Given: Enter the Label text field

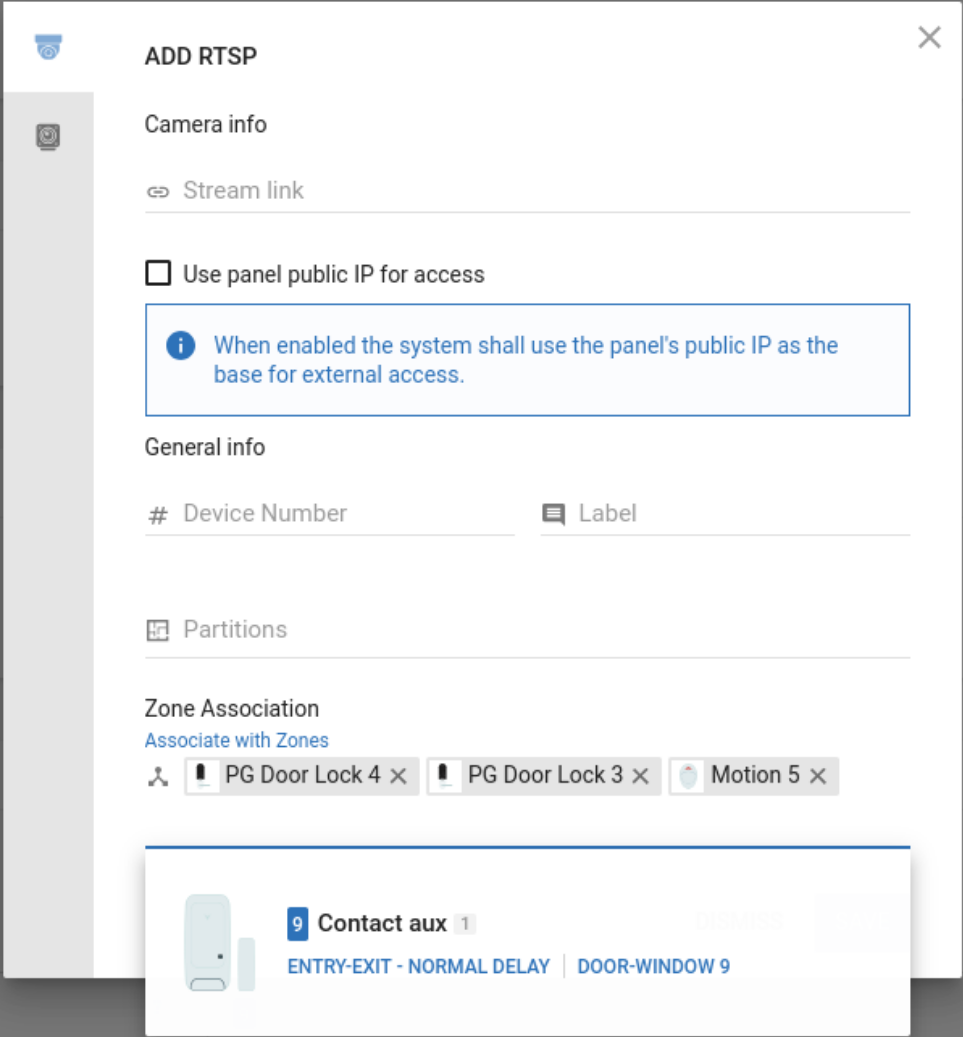Looking at the screenshot, I should click(x=740, y=514).
